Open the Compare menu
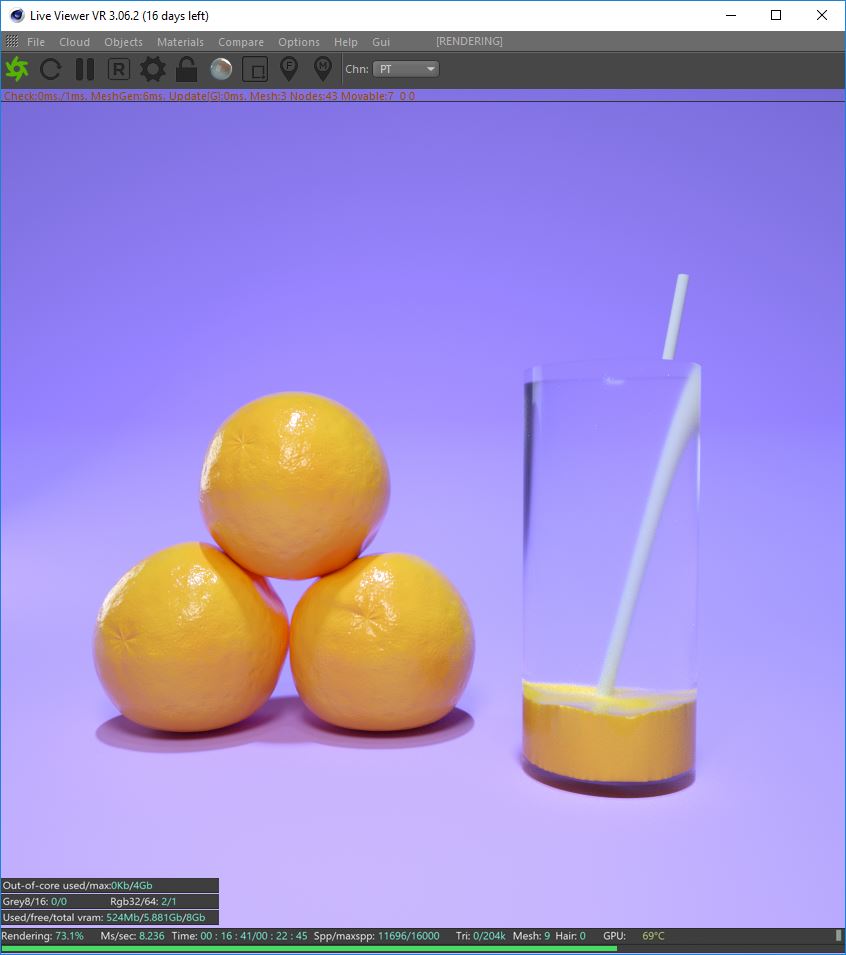The width and height of the screenshot is (846, 955). point(241,42)
